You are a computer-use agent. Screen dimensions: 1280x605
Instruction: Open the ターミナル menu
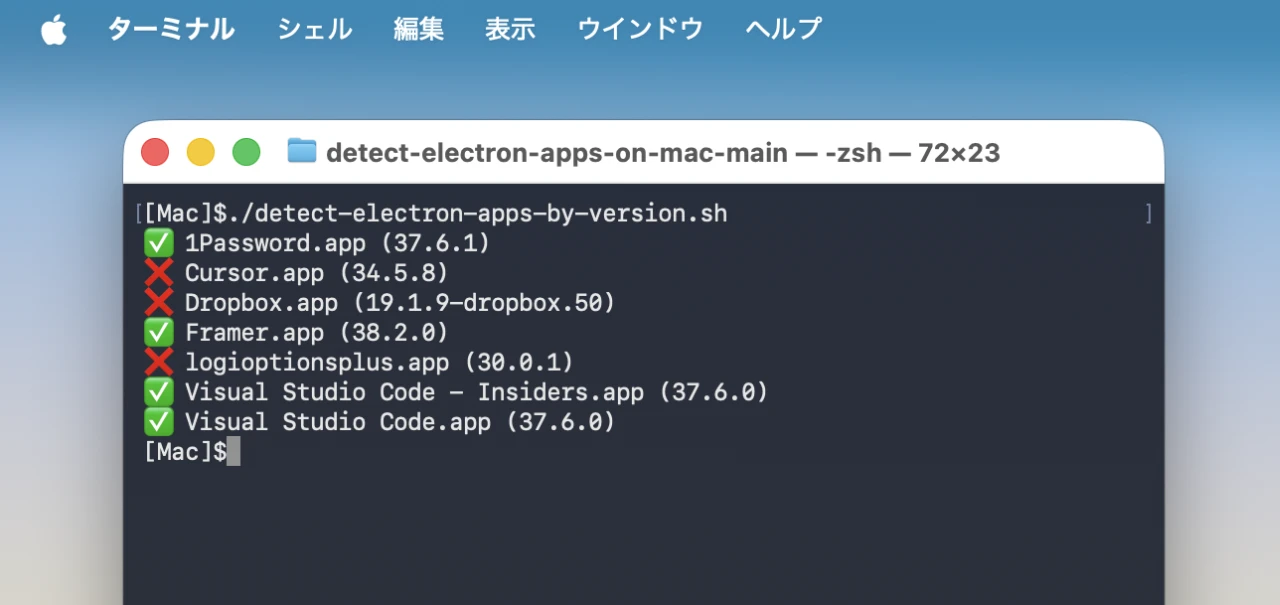point(171,29)
